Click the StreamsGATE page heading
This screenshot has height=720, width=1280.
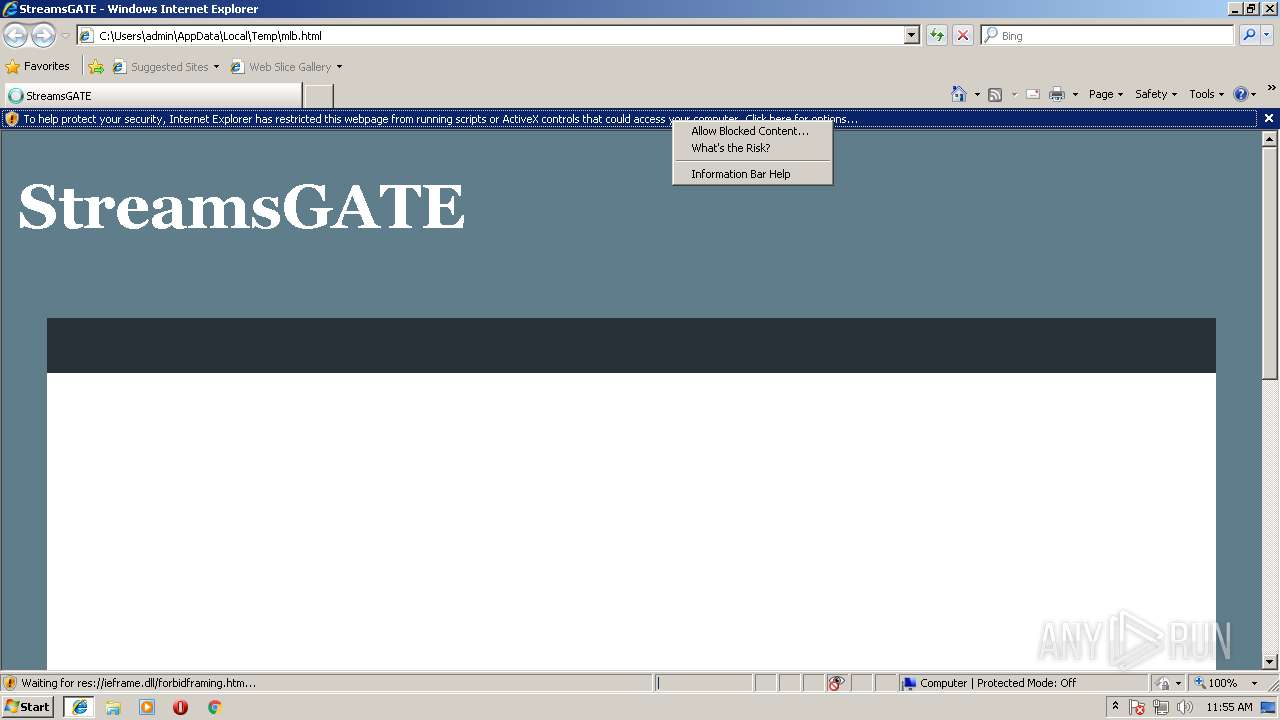[x=242, y=207]
